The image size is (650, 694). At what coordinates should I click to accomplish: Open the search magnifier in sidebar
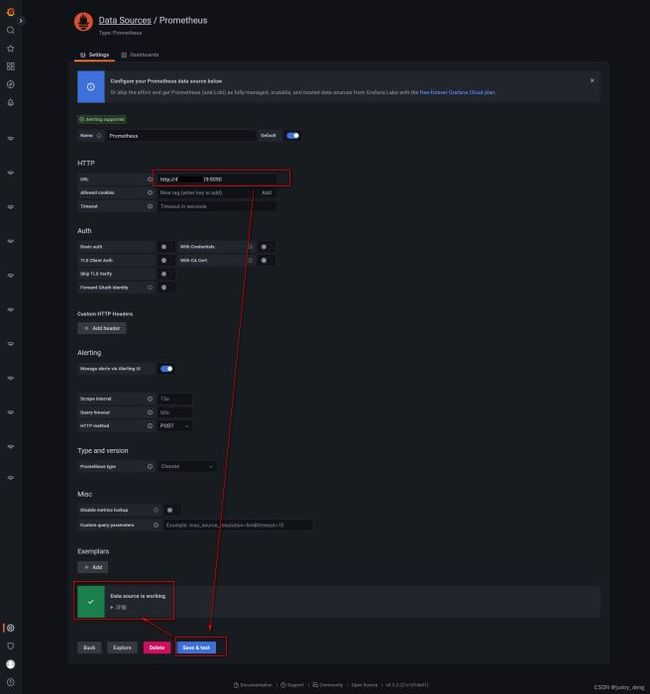[x=11, y=30]
